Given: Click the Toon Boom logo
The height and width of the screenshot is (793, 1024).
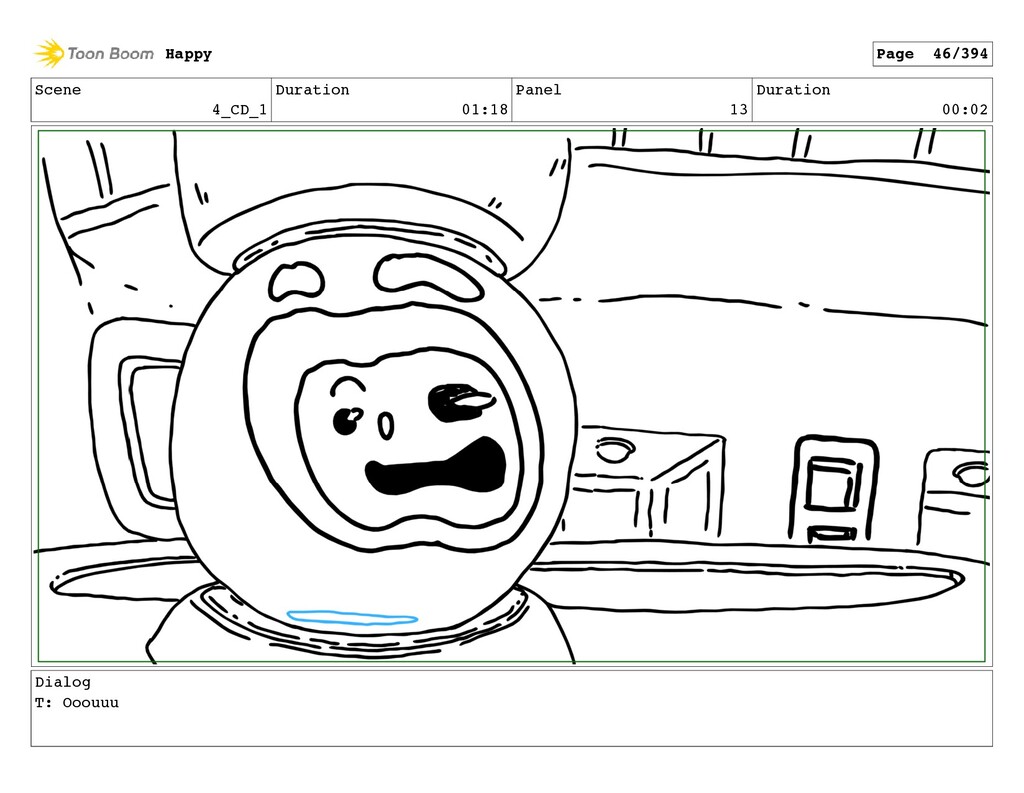Looking at the screenshot, I should click(x=94, y=54).
